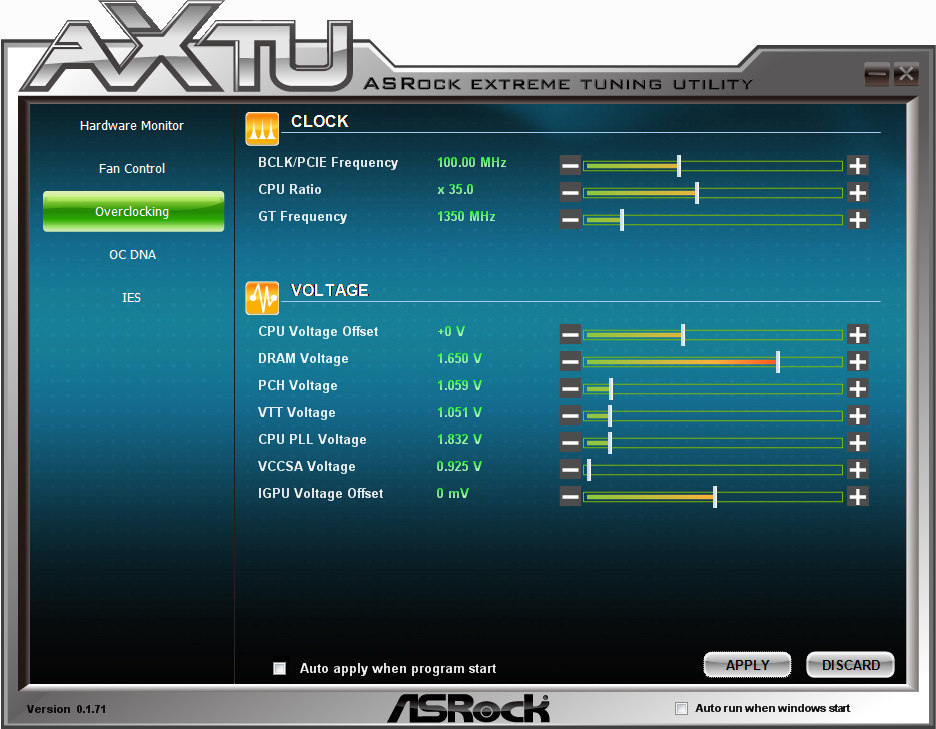Toggle Auto run when windows start
Screen dimensions: 936x729
point(681,708)
